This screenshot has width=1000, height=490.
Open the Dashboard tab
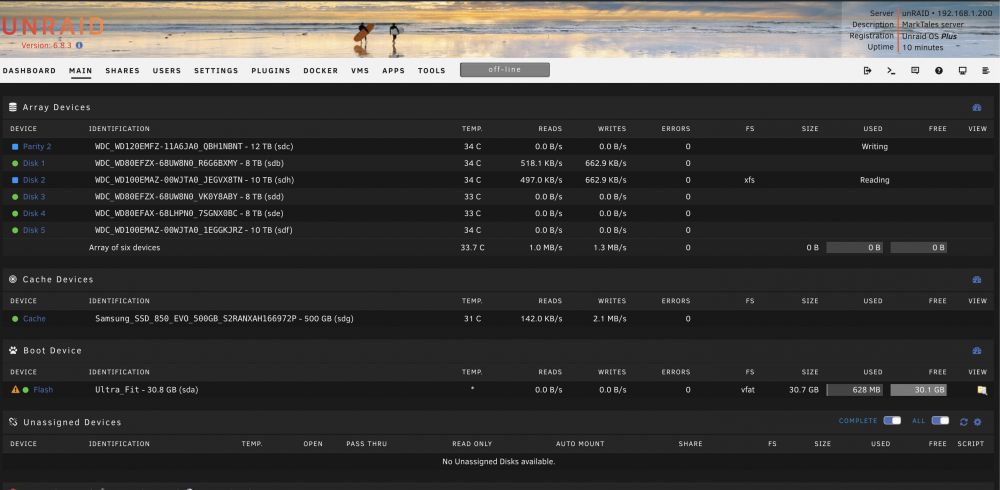[29, 71]
